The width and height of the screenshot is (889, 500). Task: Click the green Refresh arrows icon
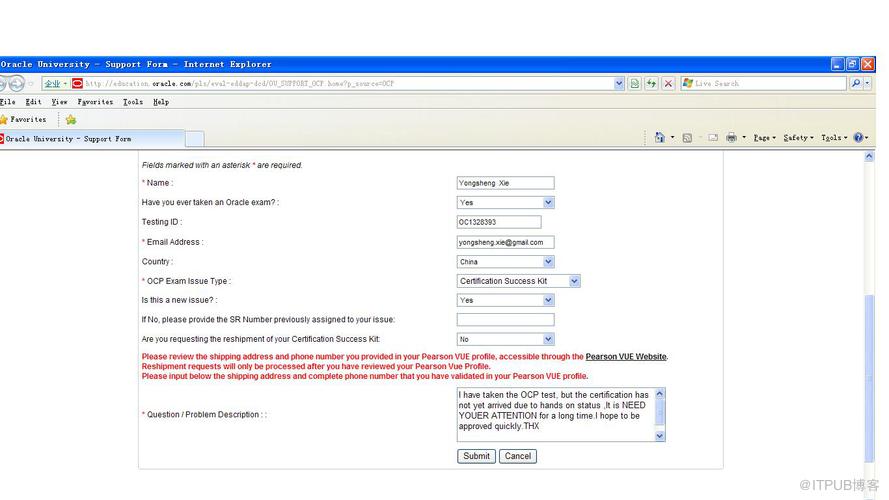[651, 83]
